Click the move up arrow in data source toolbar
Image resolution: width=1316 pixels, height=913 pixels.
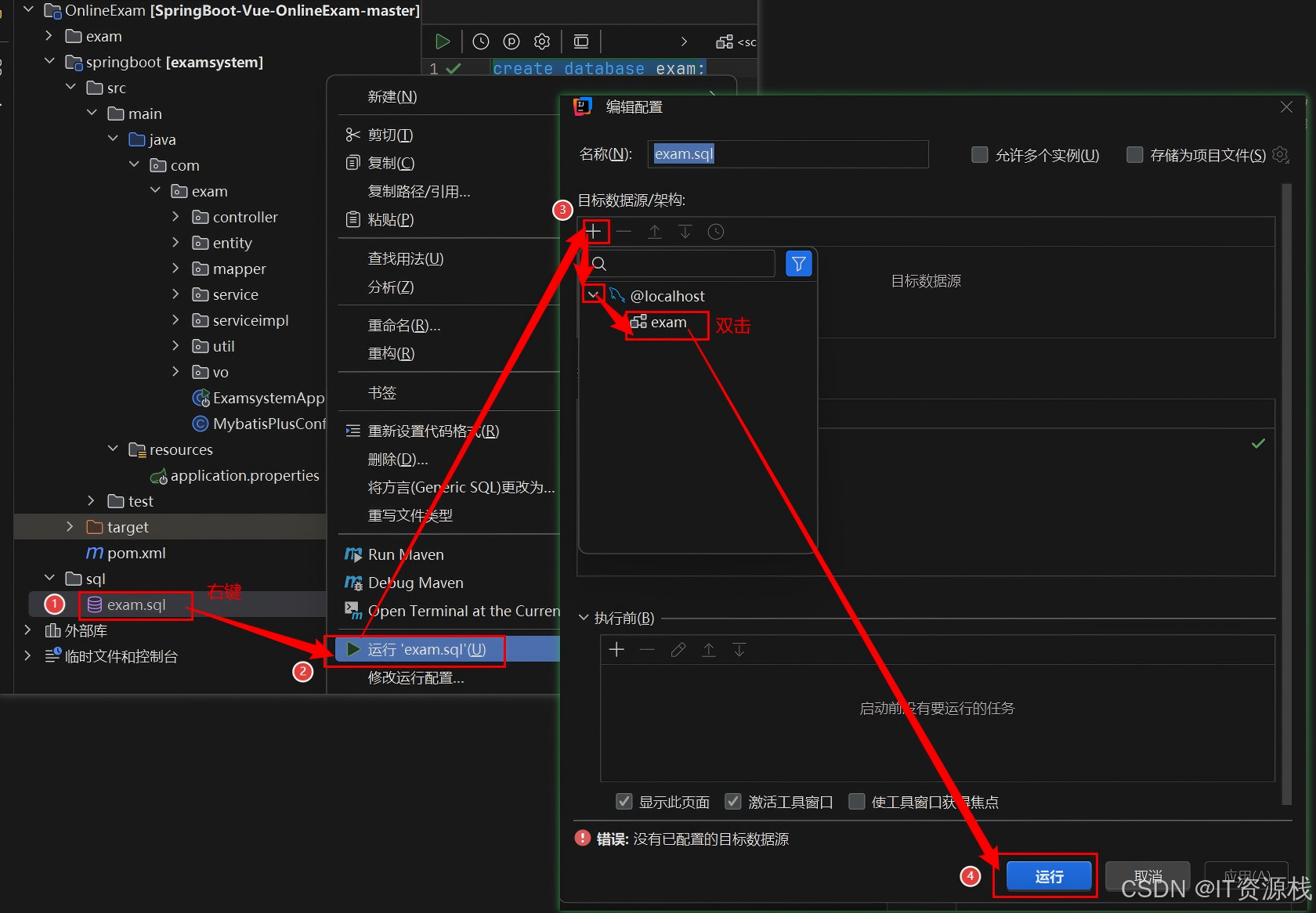click(655, 231)
